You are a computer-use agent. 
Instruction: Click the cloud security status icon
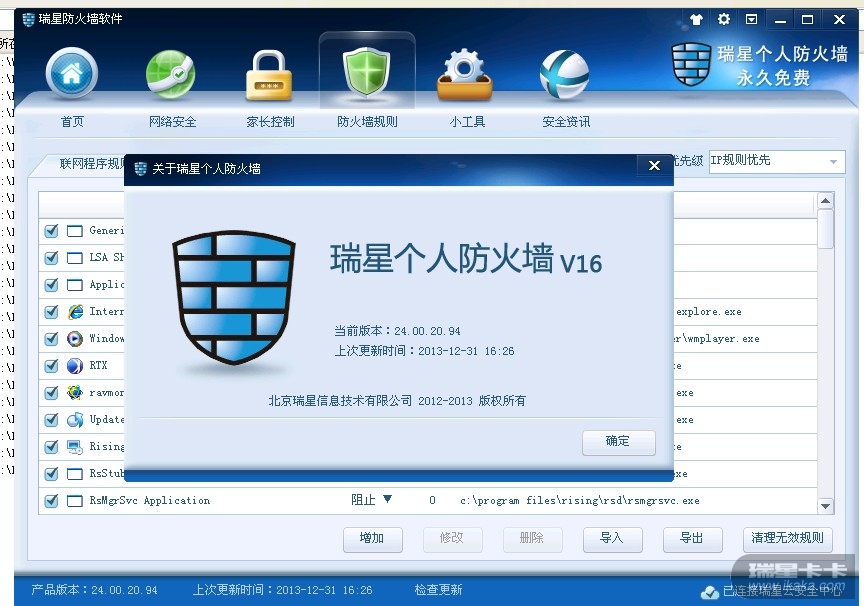pyautogui.click(x=710, y=592)
